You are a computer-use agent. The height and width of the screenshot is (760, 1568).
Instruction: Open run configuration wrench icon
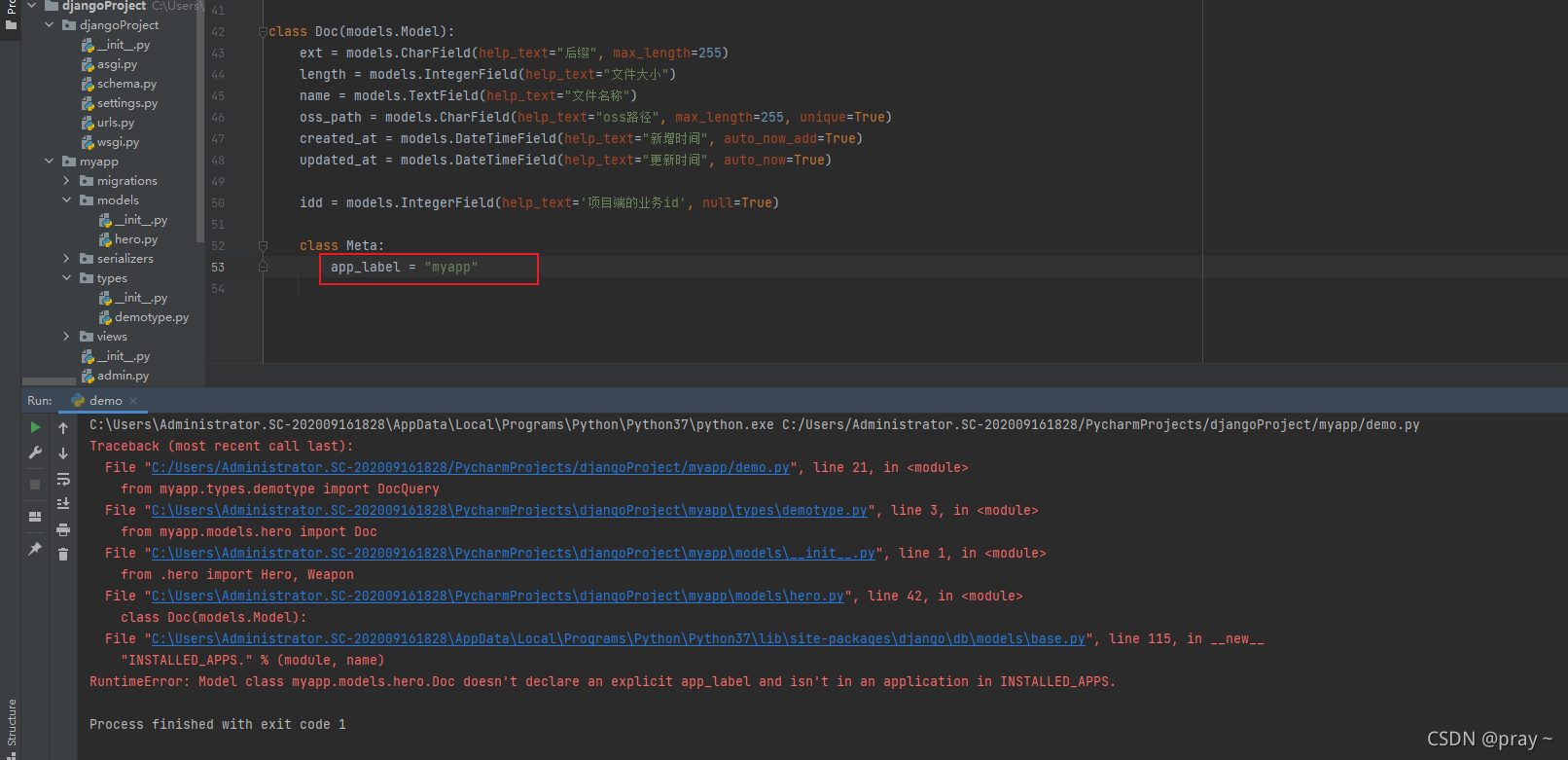coord(35,452)
